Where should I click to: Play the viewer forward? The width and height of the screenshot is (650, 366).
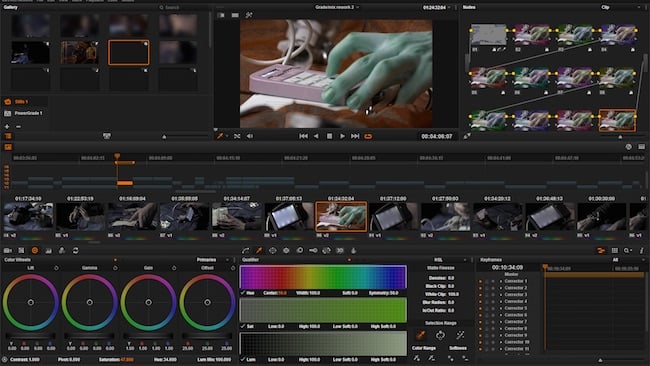tap(342, 136)
